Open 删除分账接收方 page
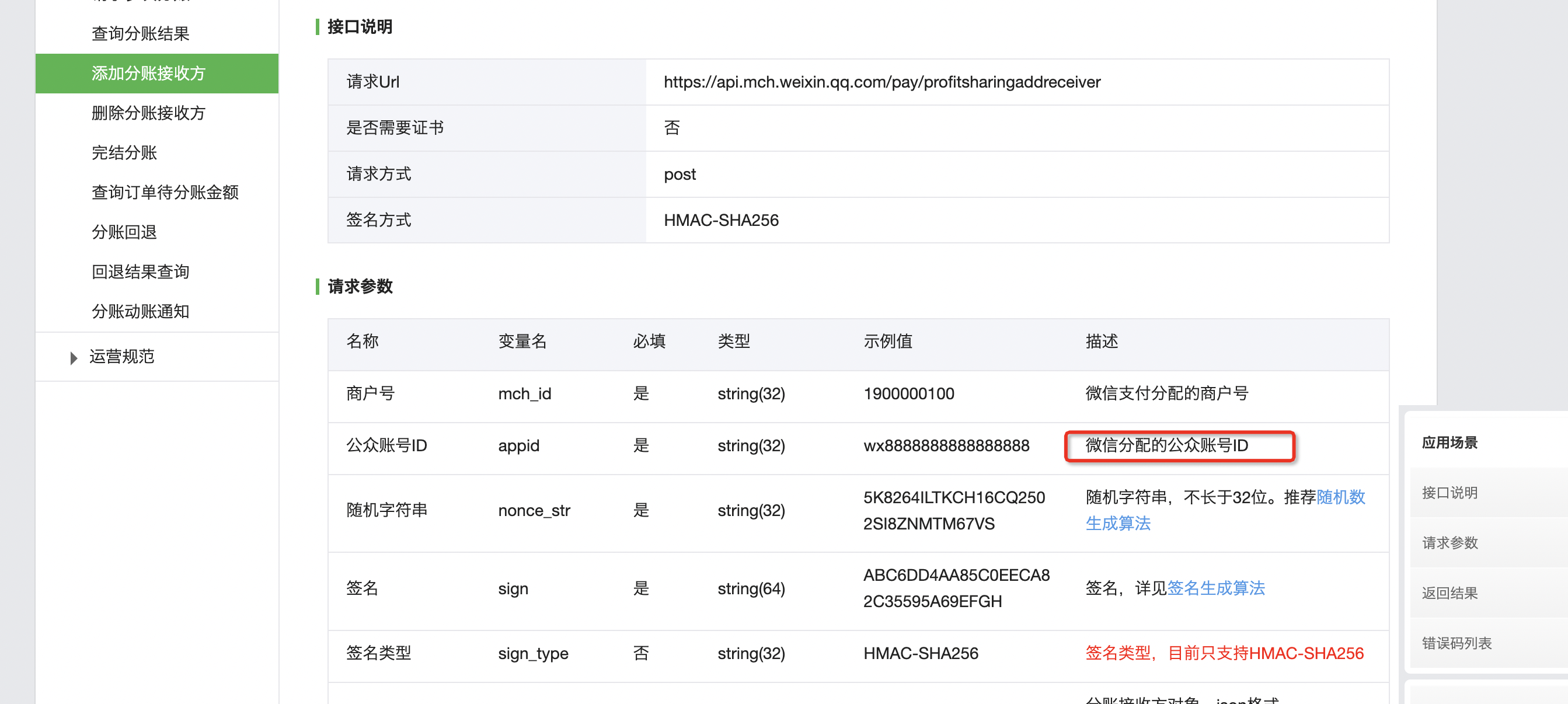Image resolution: width=1568 pixels, height=704 pixels. 148,113
